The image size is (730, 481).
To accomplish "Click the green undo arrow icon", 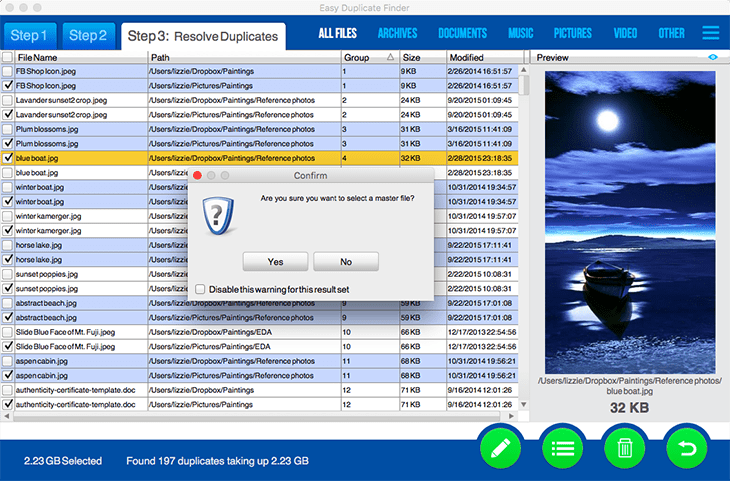I will (x=686, y=447).
